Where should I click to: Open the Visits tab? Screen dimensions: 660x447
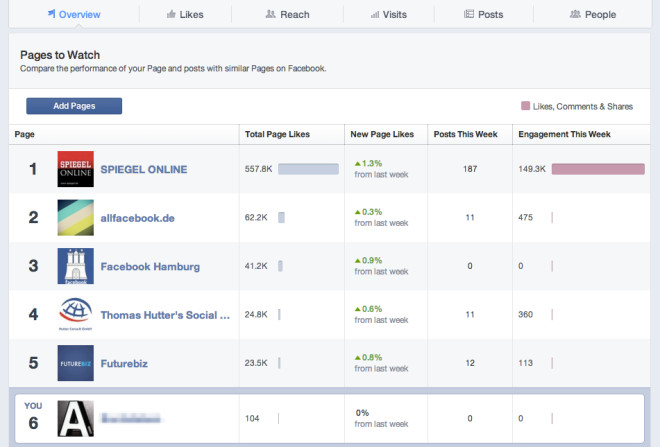point(389,14)
